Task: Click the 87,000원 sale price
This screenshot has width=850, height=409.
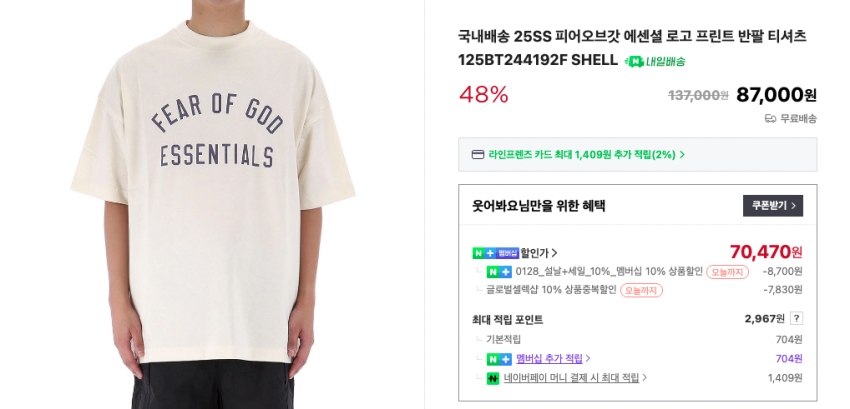Action: [x=776, y=95]
